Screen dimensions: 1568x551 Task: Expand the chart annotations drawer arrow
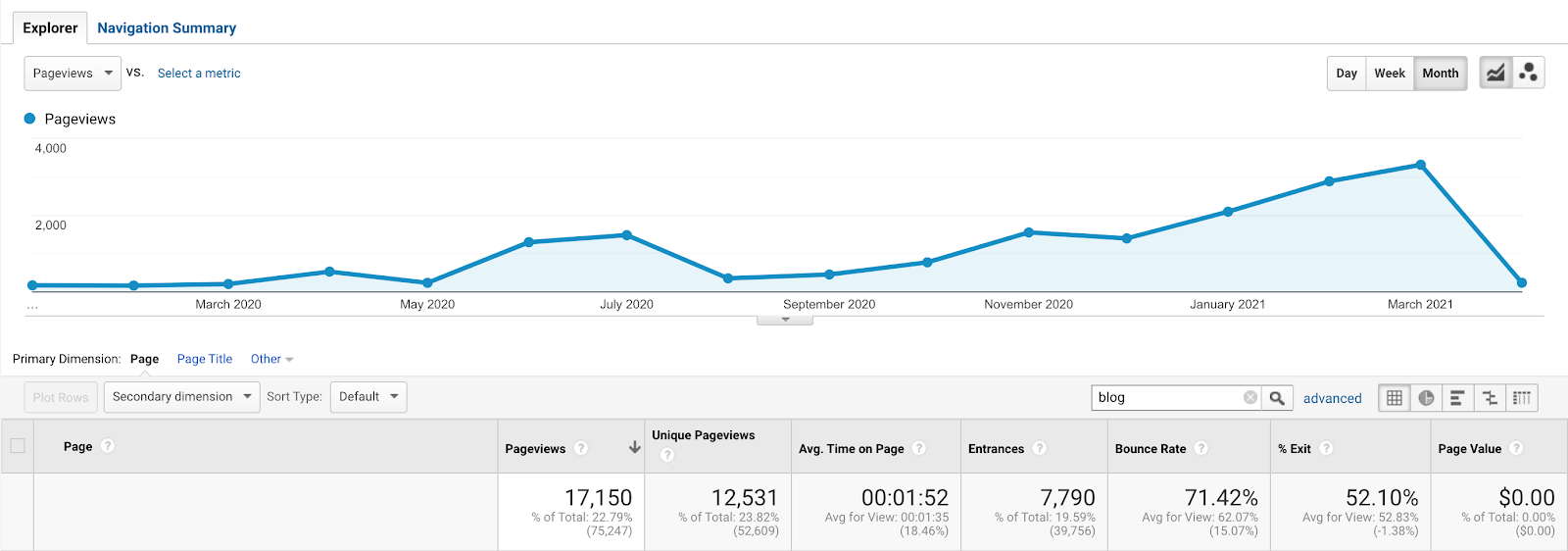point(785,320)
